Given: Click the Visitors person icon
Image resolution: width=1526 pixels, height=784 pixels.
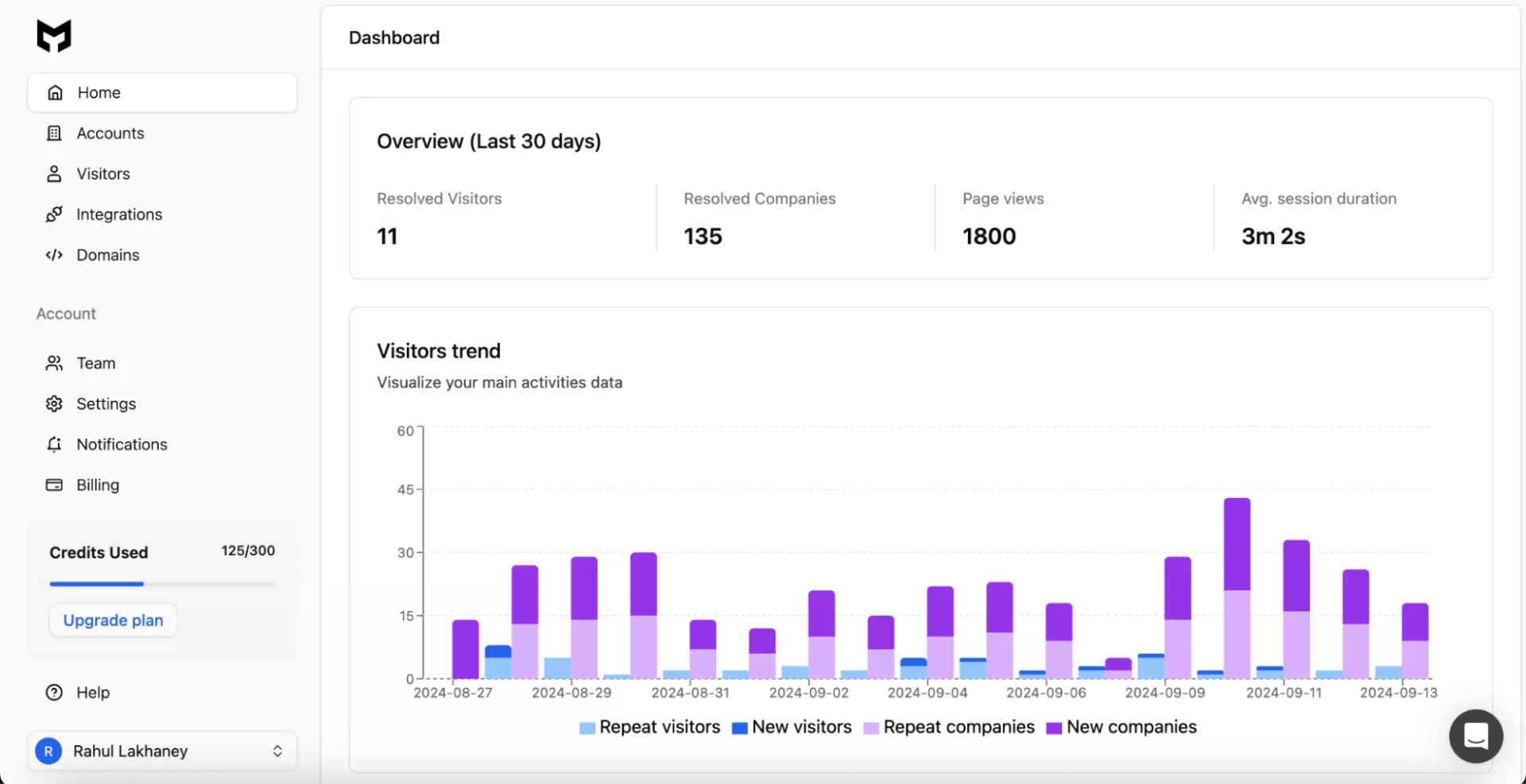Looking at the screenshot, I should click(x=54, y=174).
